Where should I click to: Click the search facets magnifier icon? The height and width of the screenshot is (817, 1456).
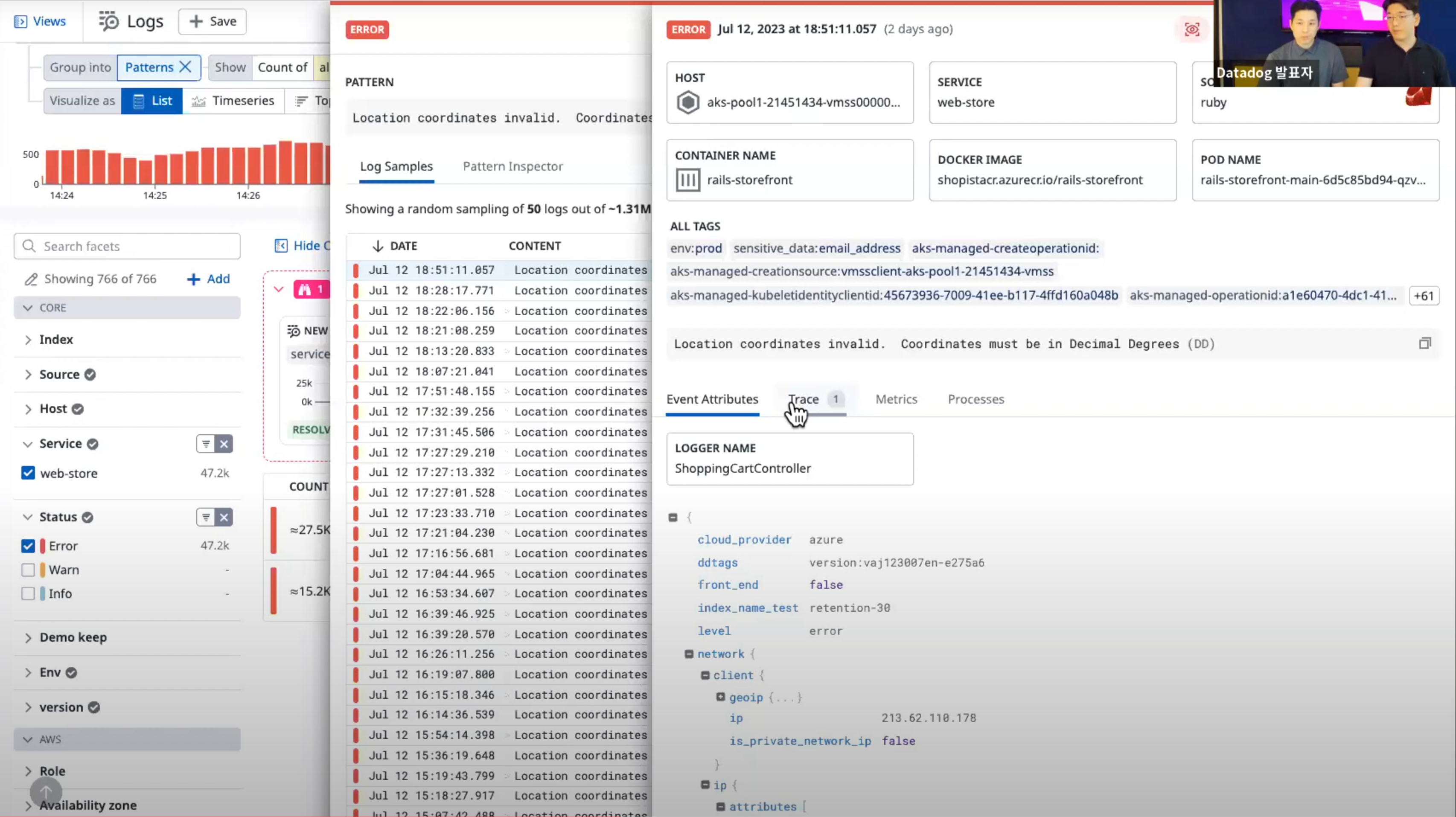point(29,246)
